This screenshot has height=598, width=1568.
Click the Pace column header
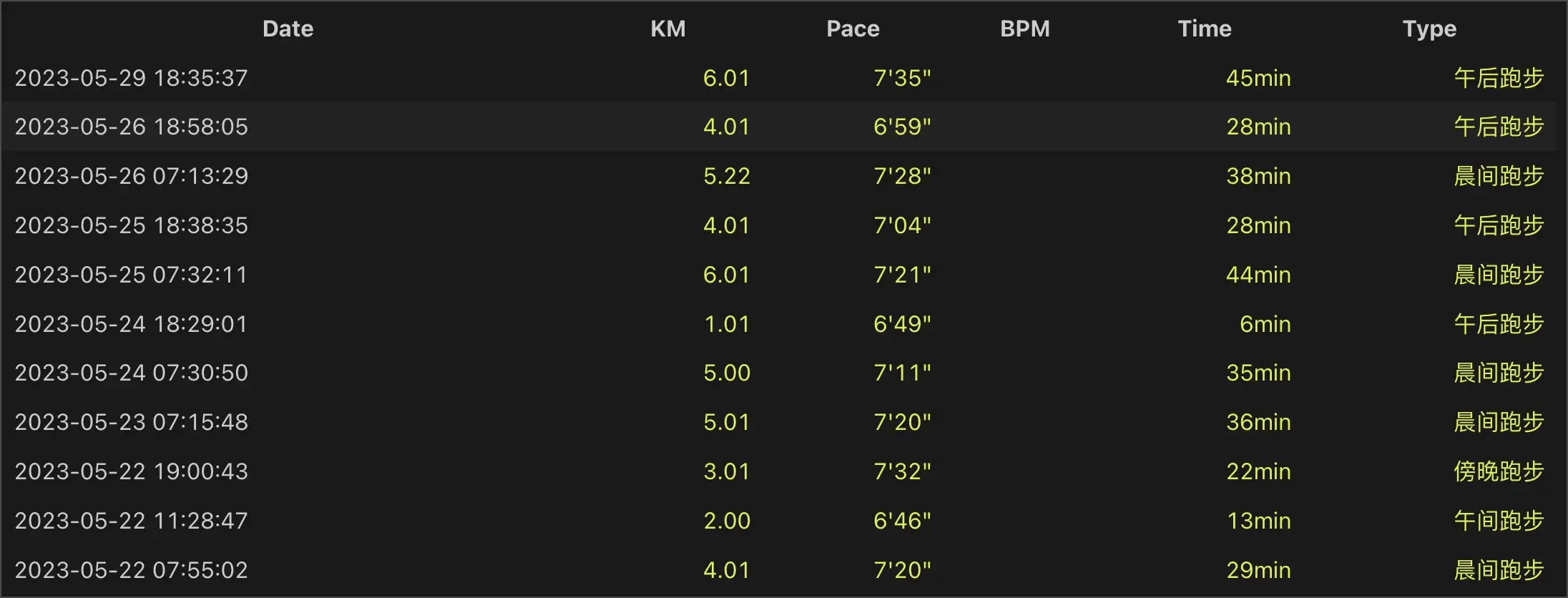[853, 29]
